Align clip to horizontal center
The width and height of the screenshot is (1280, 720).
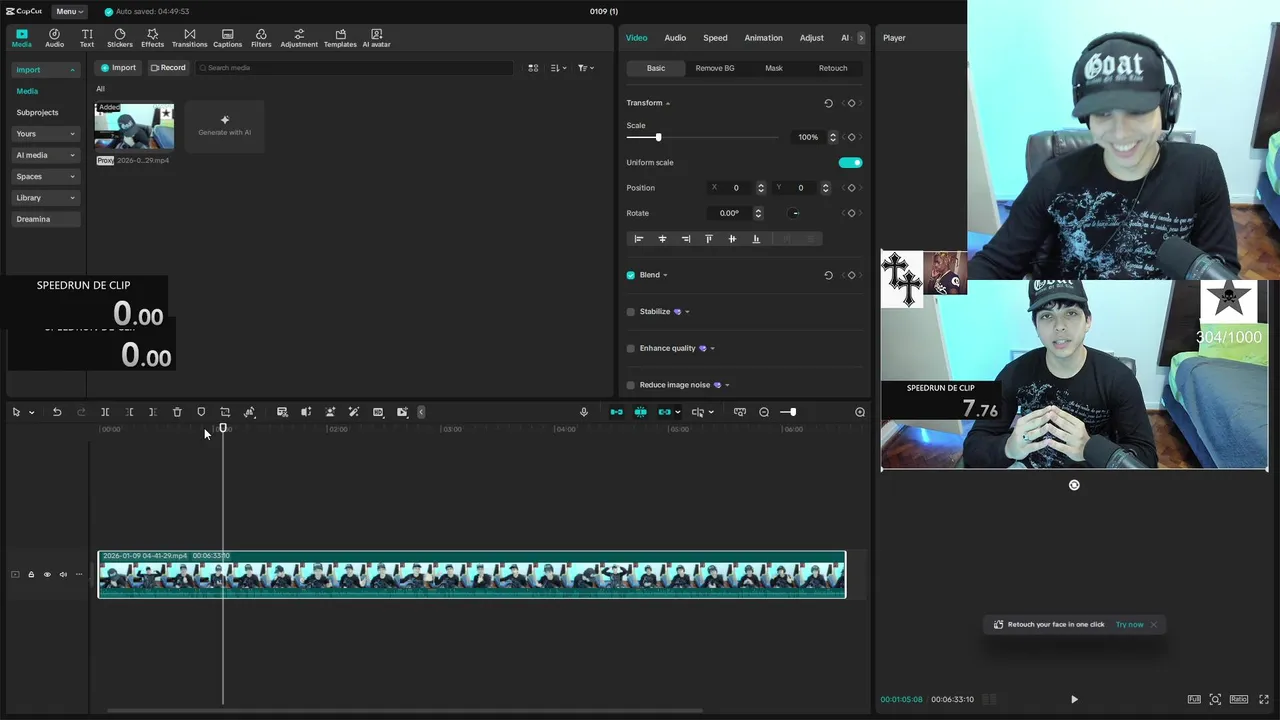click(x=662, y=239)
